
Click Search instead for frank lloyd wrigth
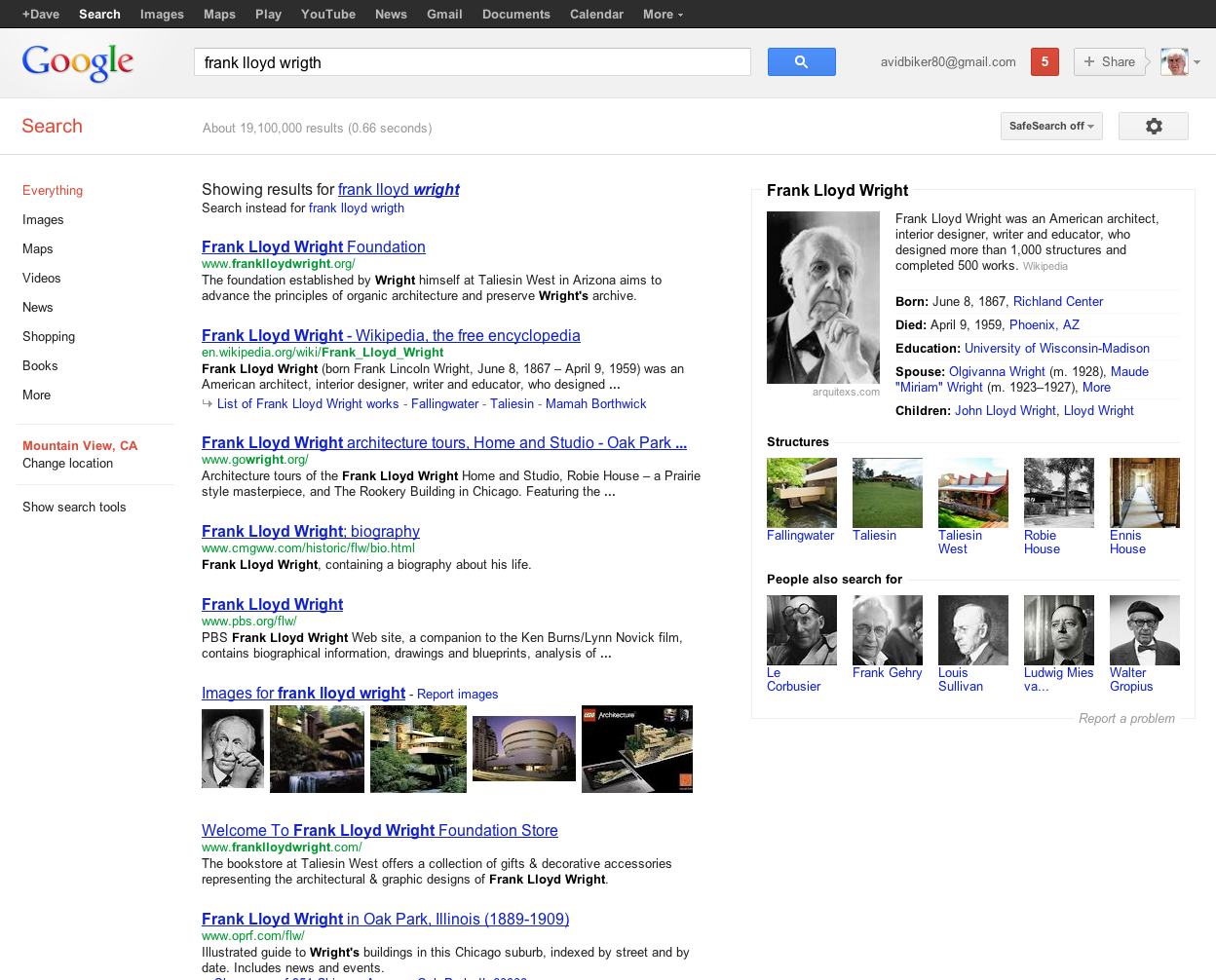356,207
